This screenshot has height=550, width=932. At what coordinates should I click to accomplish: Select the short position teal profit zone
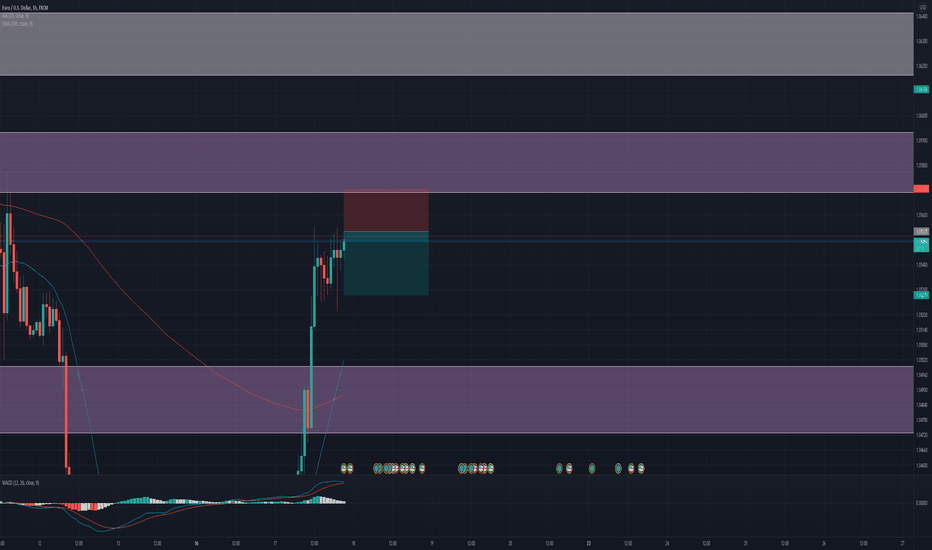click(386, 263)
